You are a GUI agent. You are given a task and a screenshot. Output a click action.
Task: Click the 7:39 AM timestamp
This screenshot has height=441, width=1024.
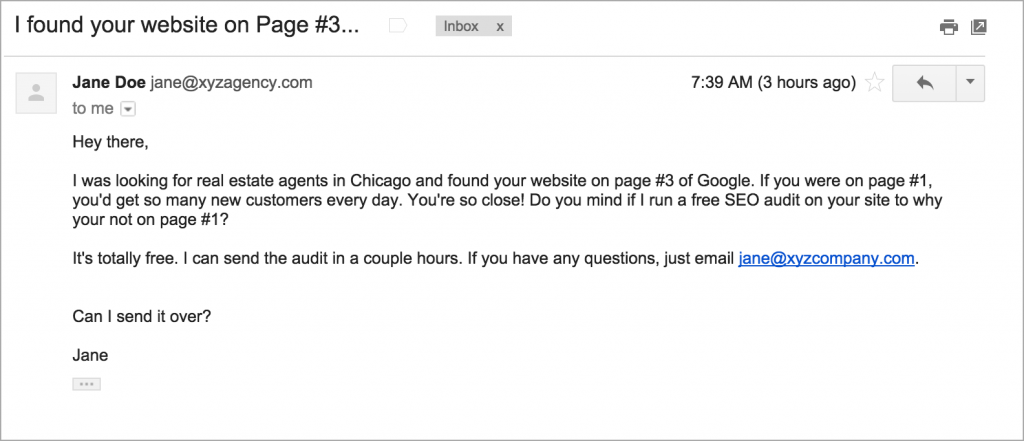(x=772, y=83)
